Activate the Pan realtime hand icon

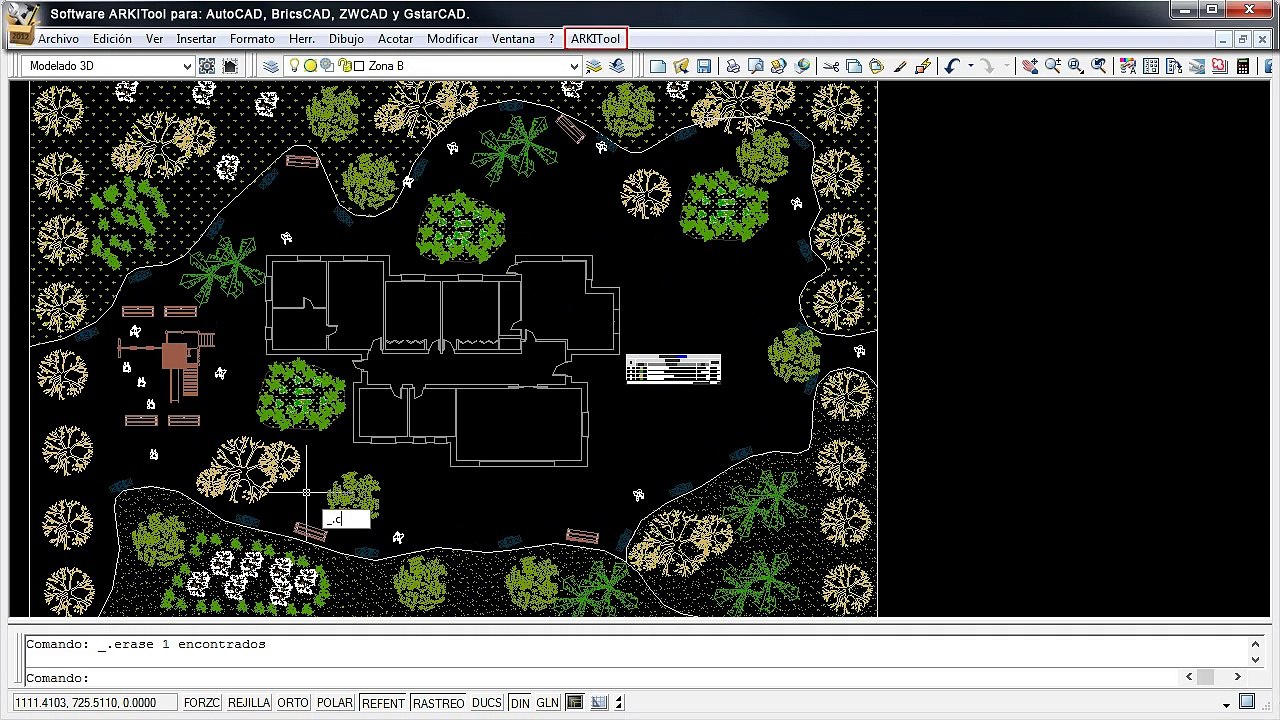(1030, 66)
